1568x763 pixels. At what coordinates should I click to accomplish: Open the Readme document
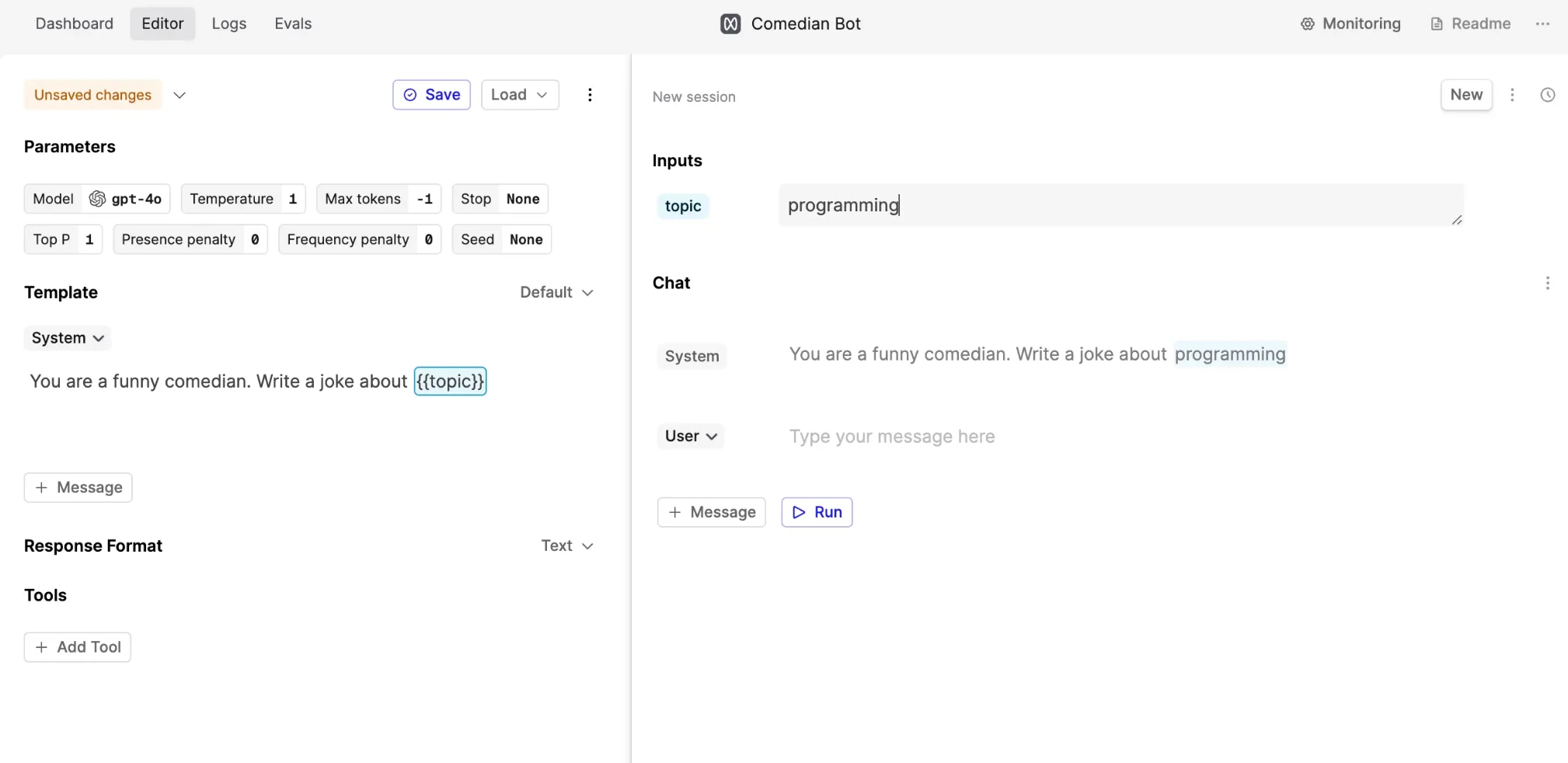coord(1471,24)
